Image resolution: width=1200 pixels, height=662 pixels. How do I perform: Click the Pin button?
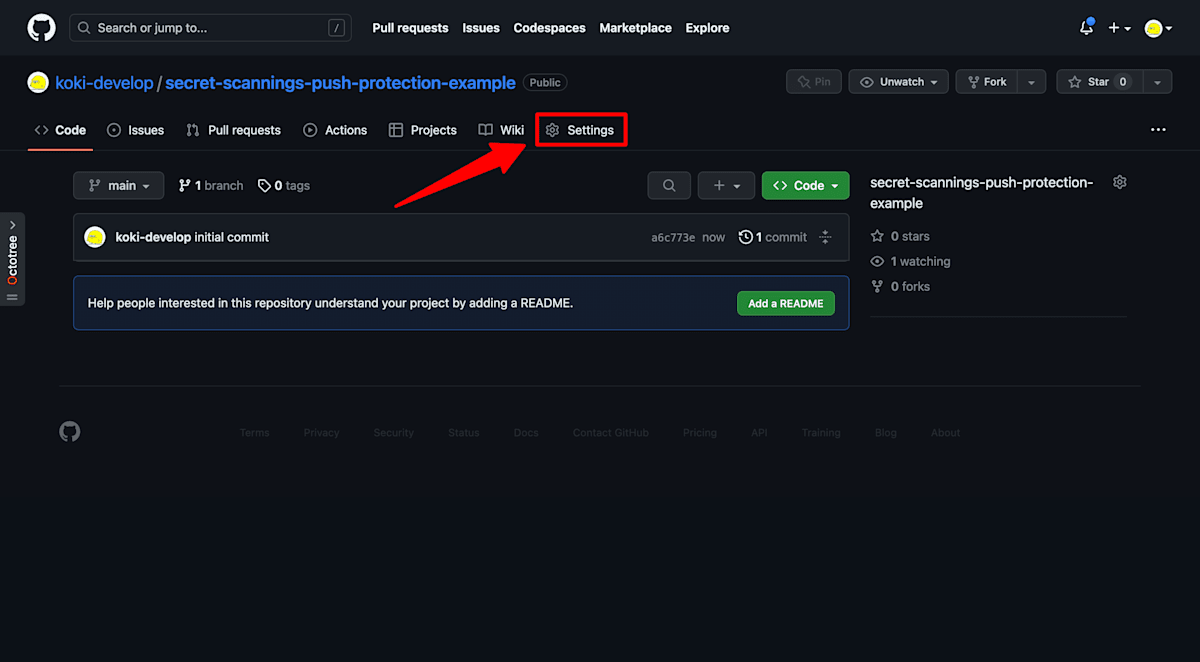coord(814,82)
